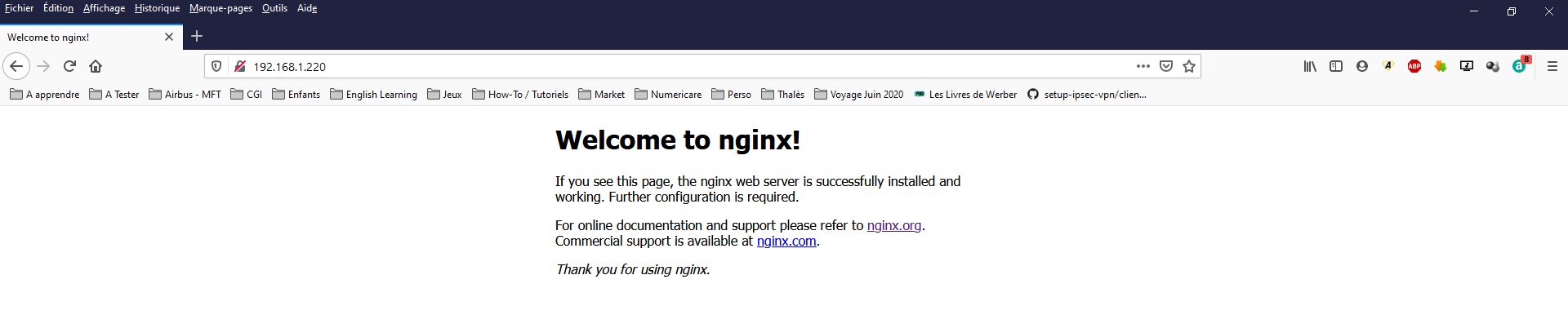Open the setup-ipsec-vpn GitHub bookmark

[x=1087, y=95]
